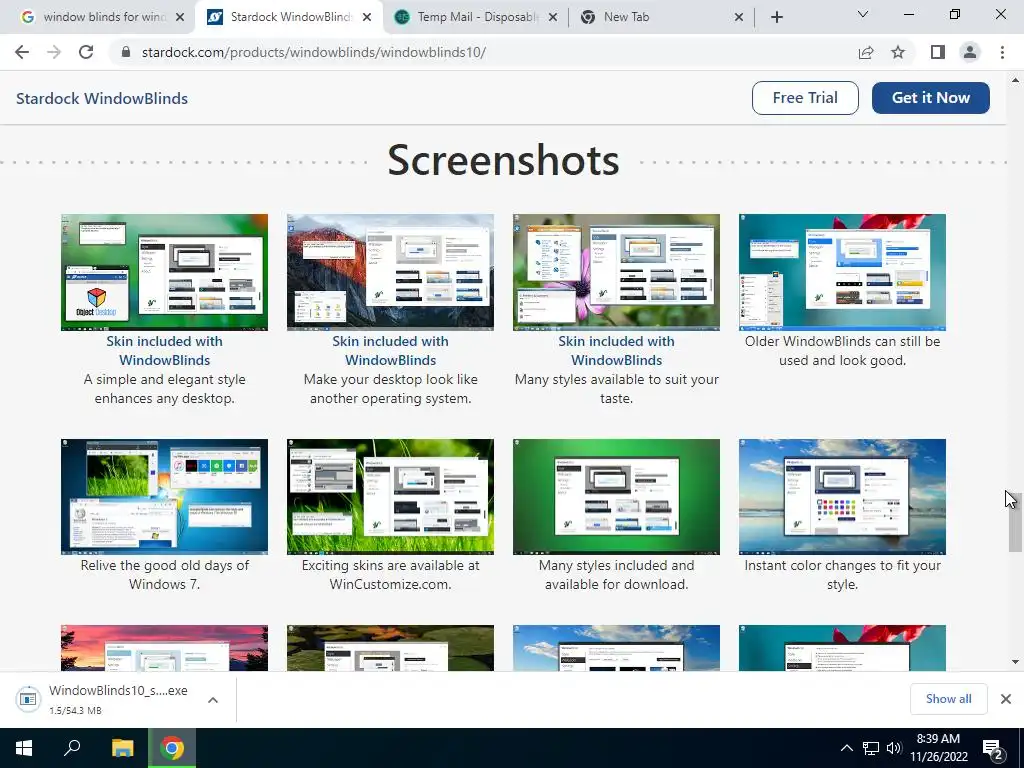Open the Object Desktop green screenshot thumbnail
Viewport: 1024px width, 768px height.
point(165,272)
